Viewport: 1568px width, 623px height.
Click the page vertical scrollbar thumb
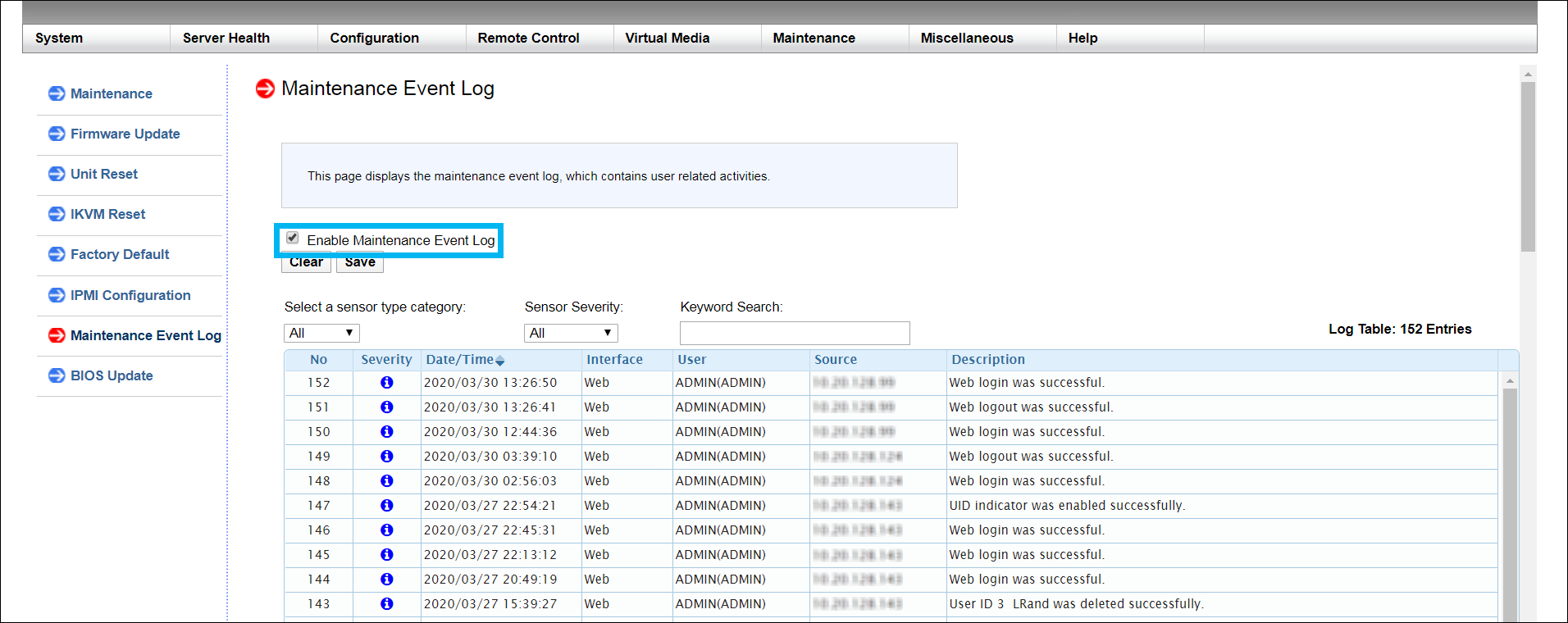click(x=1527, y=164)
